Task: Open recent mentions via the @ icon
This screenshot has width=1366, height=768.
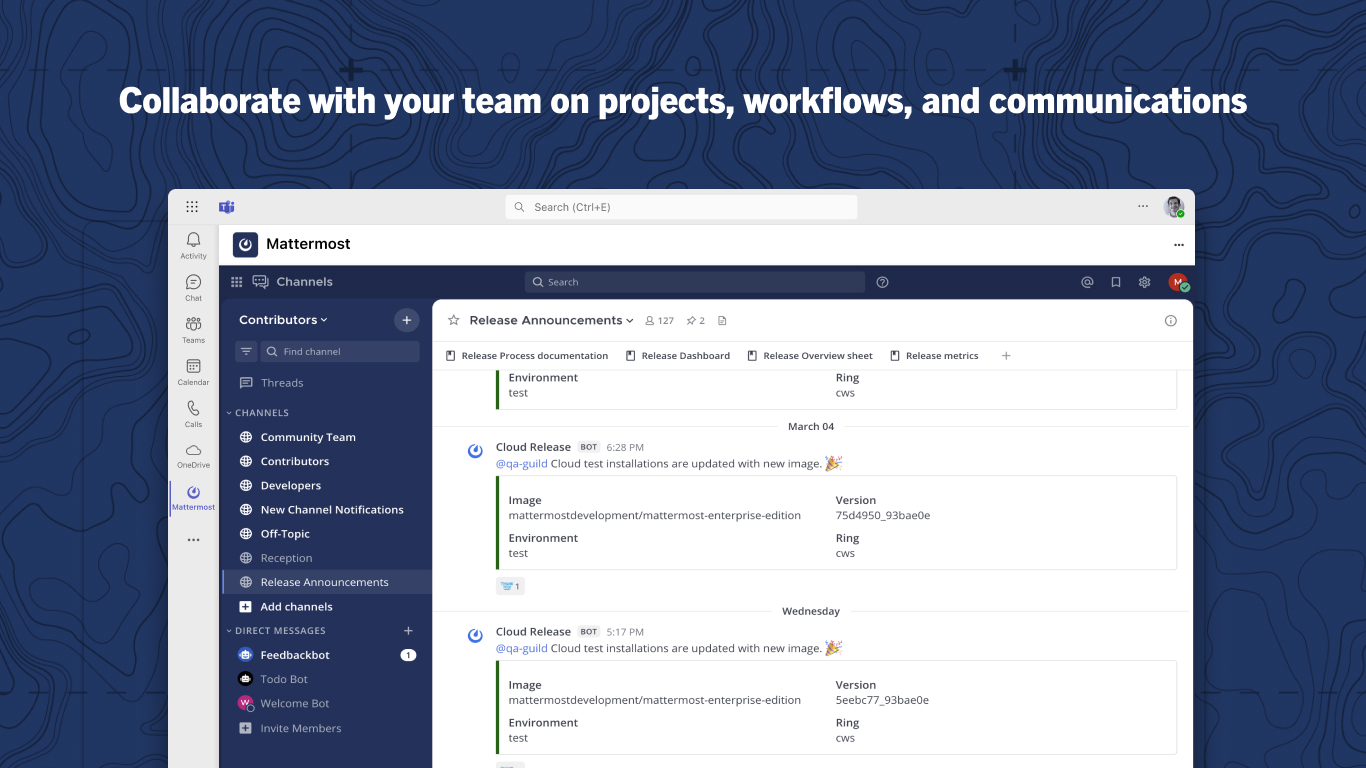Action: coord(1087,282)
